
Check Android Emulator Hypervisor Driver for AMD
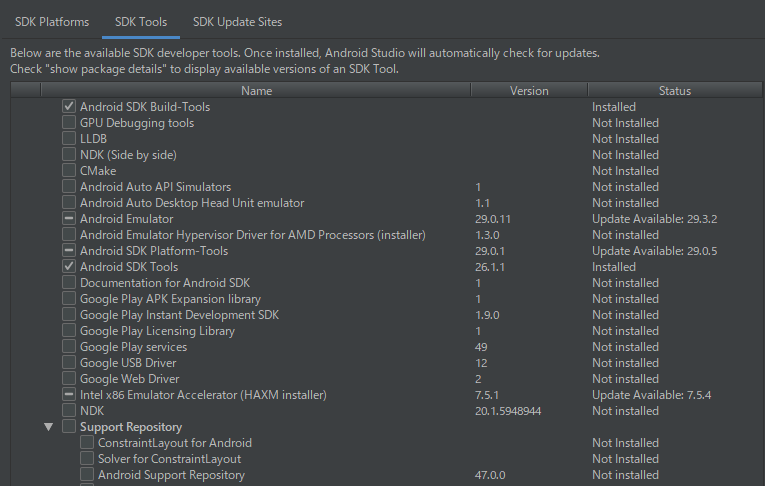pos(69,235)
